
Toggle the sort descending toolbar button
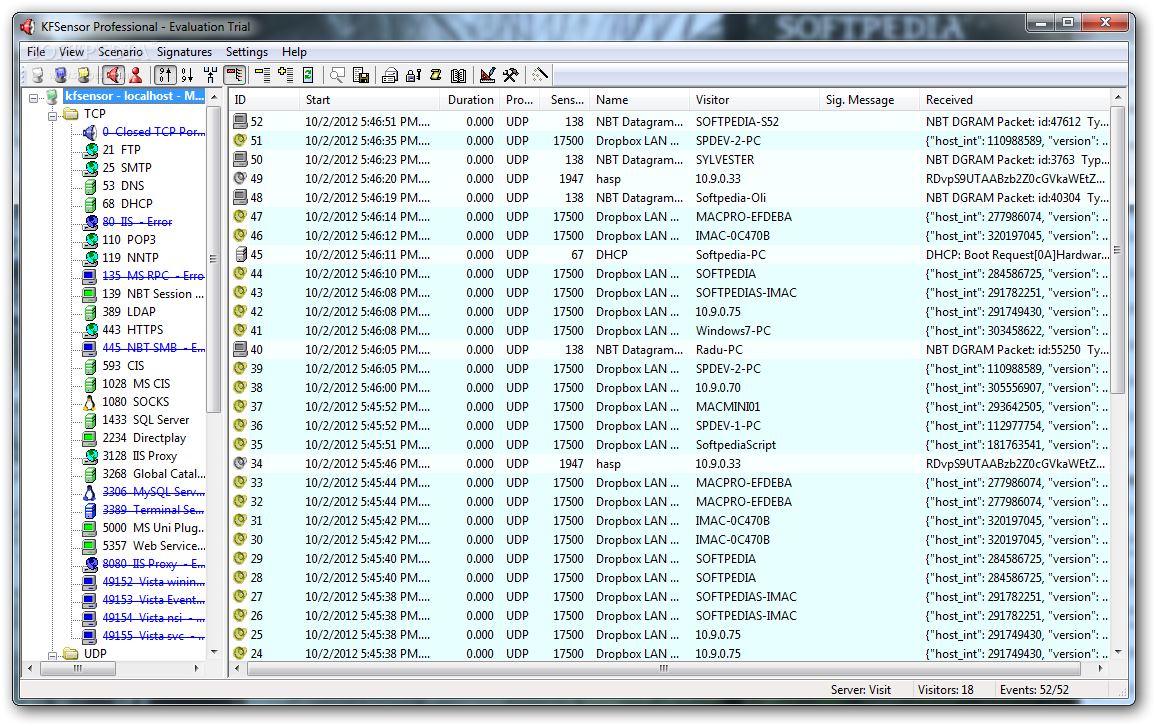(x=187, y=75)
